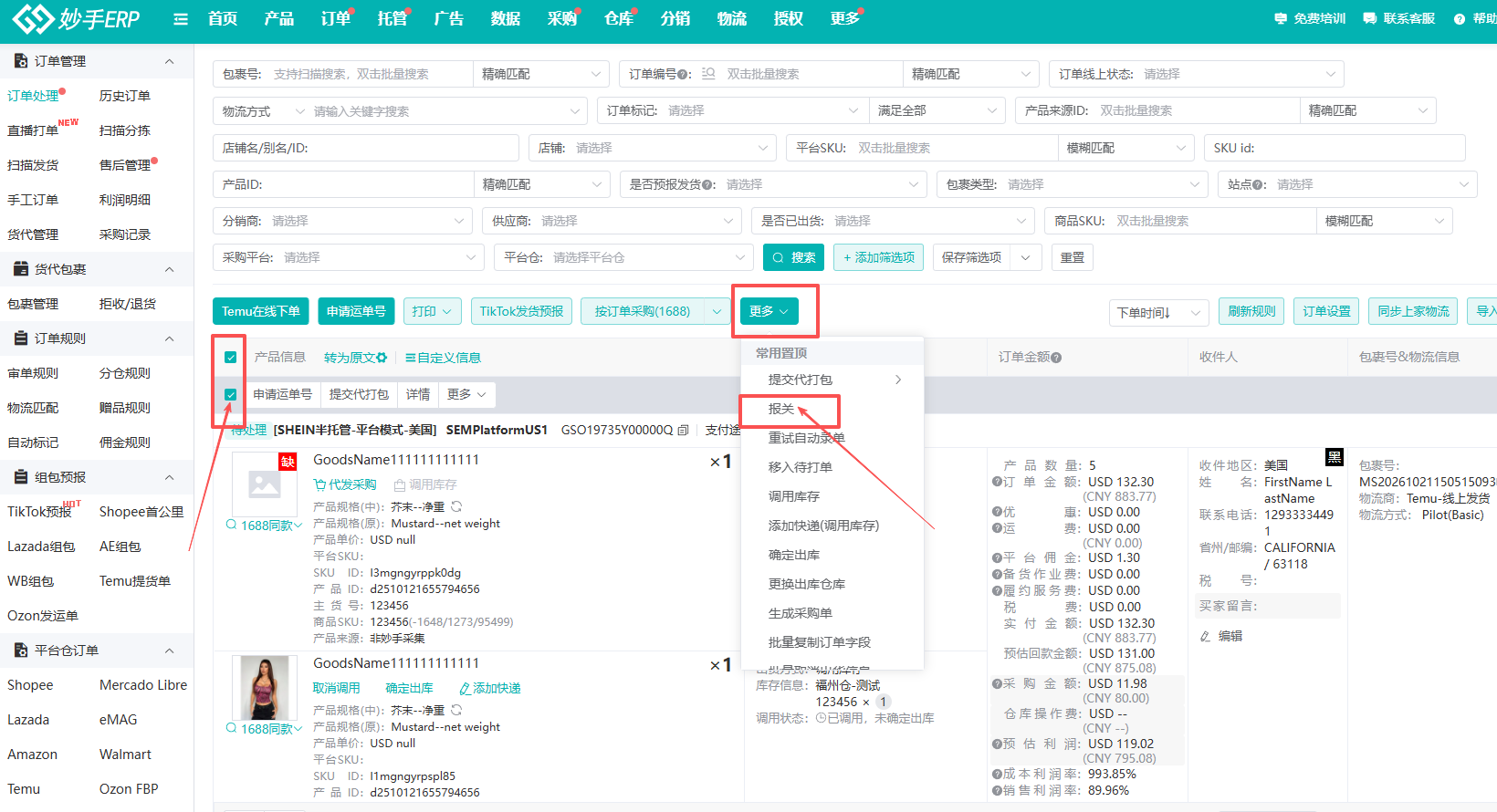Viewport: 1497px width, 812px height.
Task: Open the 仓库 top navigation tab
Action: 618,18
